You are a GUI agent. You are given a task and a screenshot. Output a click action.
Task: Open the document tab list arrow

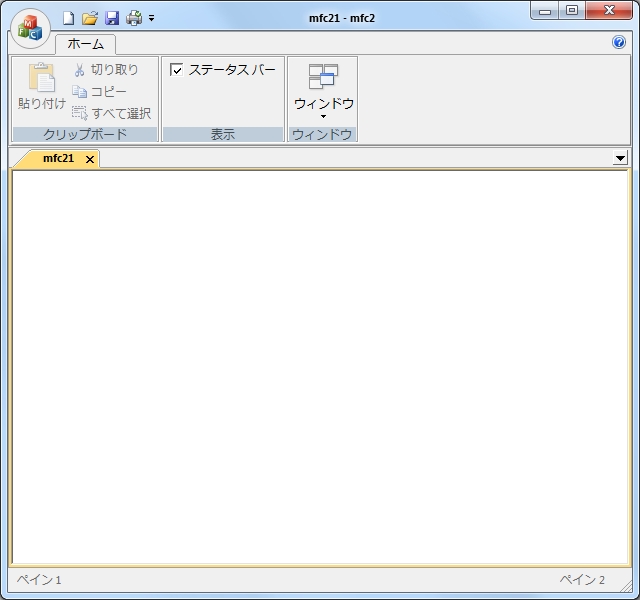click(620, 158)
